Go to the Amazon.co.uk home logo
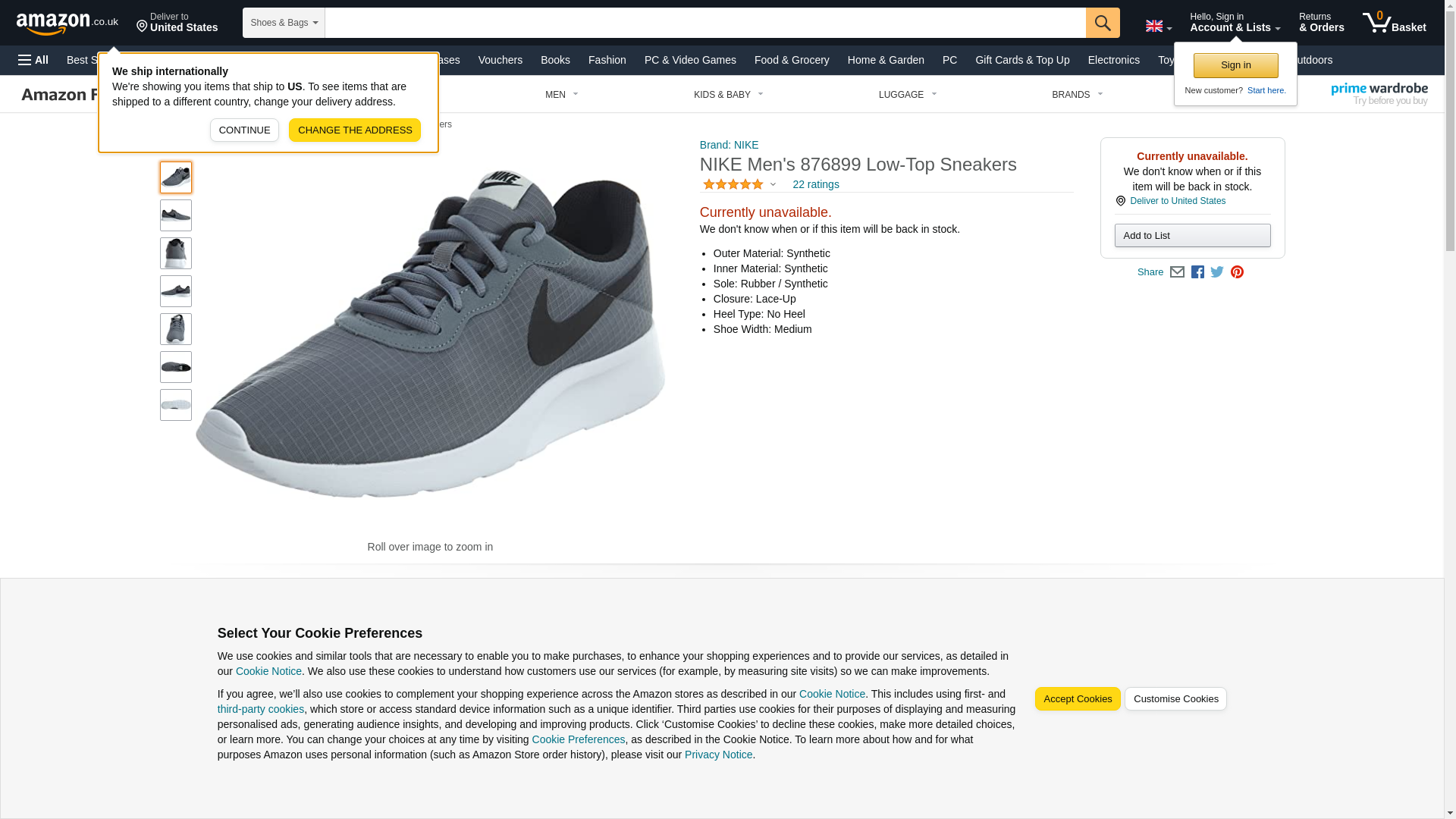 pos(67,24)
